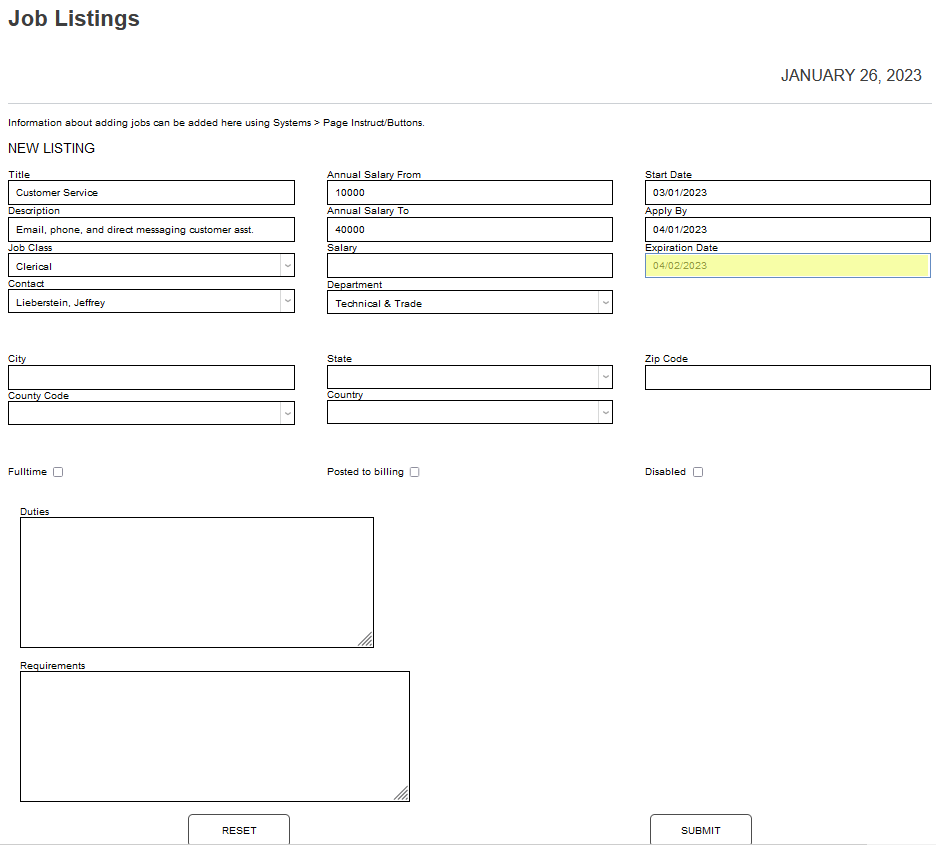
Task: Click the highlighted Expiration Date field
Action: point(787,265)
